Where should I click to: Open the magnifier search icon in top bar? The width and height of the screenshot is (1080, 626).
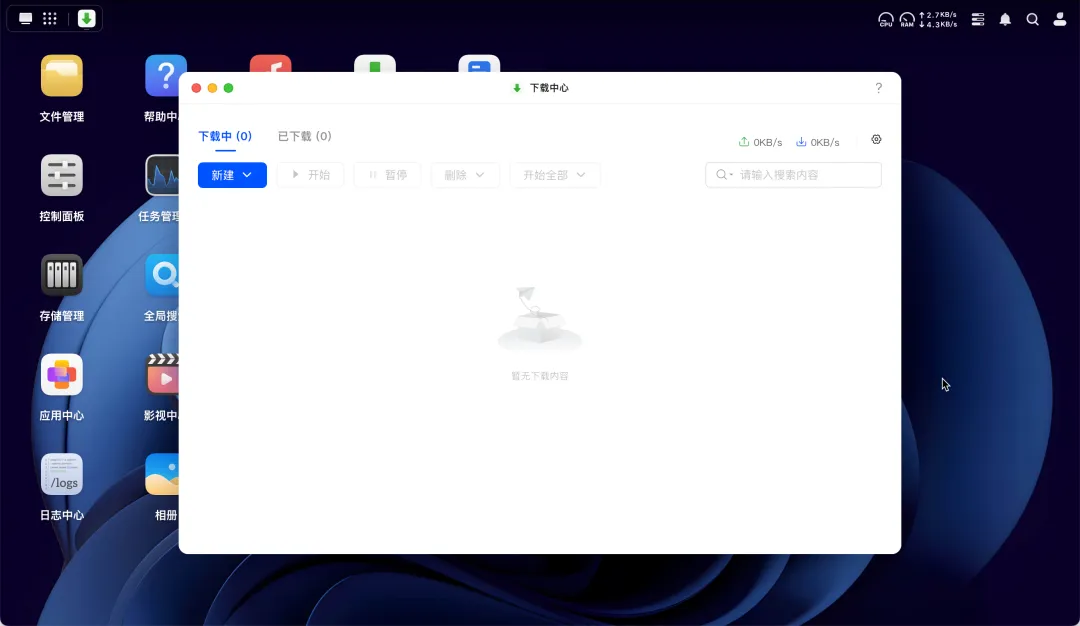(x=1032, y=19)
